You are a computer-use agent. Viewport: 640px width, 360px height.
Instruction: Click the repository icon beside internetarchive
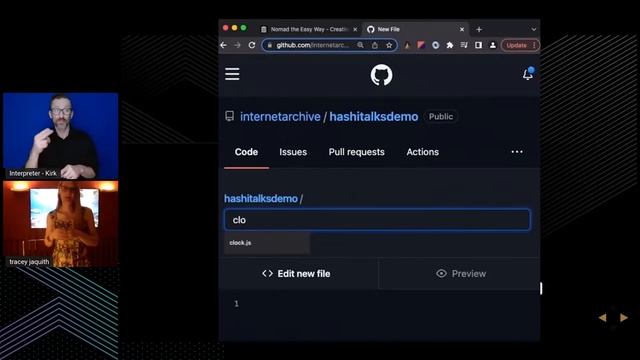pos(230,116)
